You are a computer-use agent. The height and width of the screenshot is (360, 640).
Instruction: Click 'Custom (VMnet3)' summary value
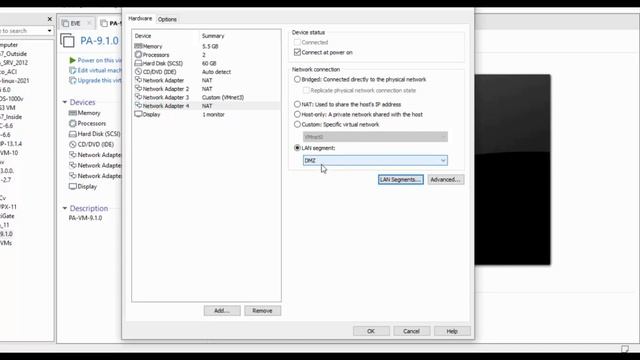click(x=223, y=97)
